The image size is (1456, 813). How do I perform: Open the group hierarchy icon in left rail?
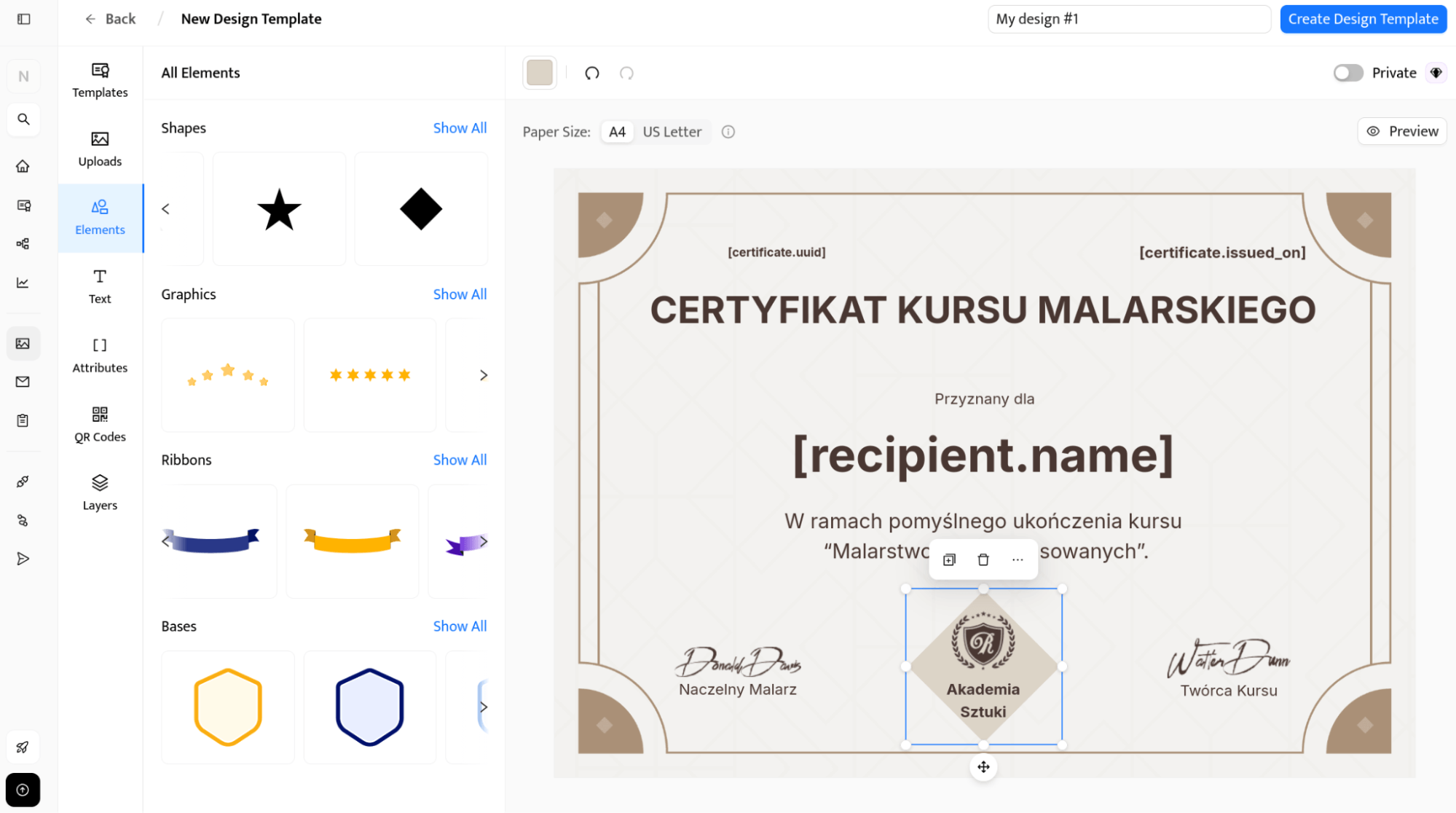point(23,244)
